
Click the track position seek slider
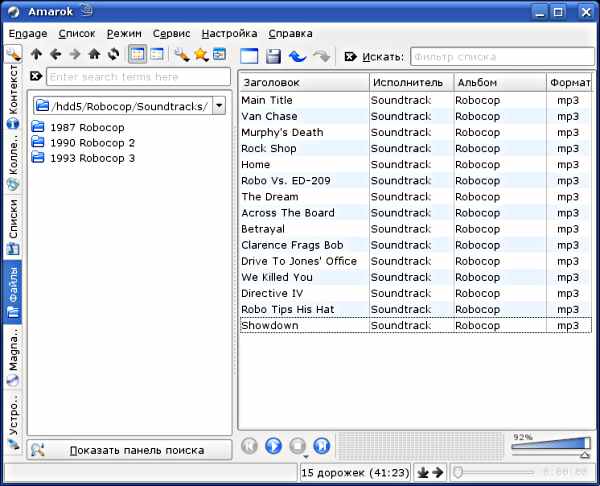click(x=493, y=473)
